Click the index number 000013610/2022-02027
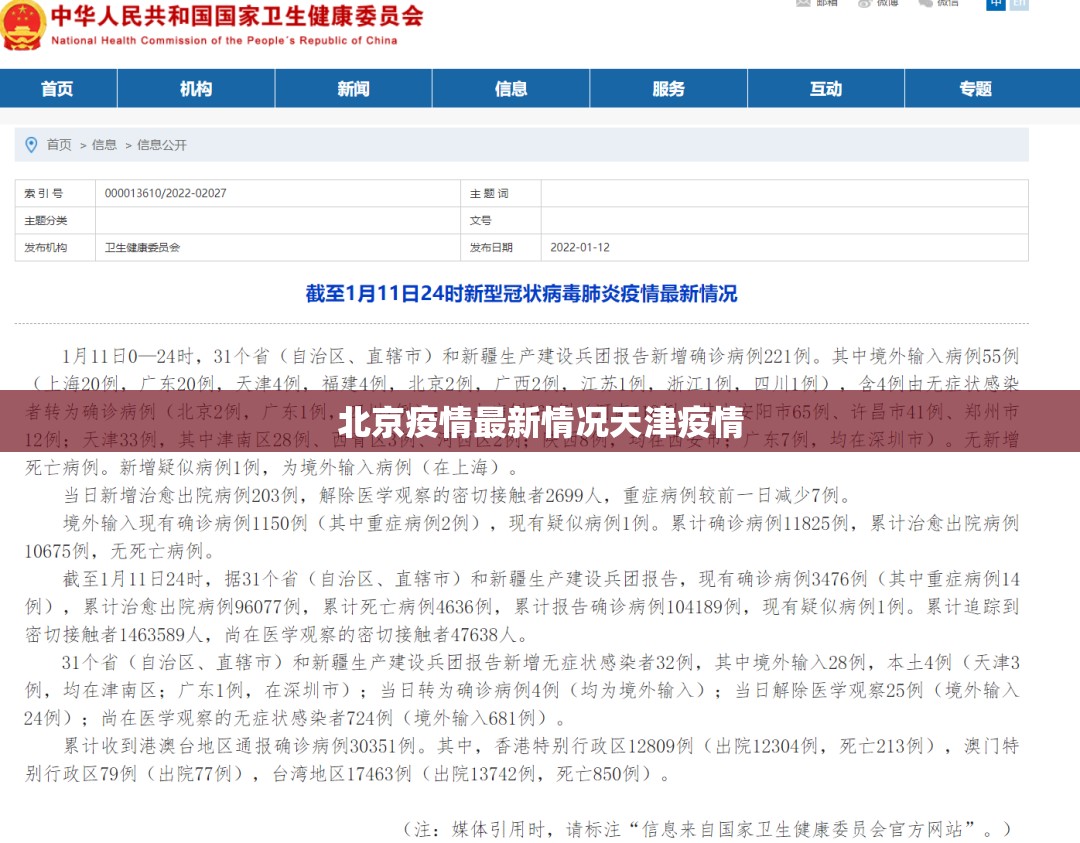1080x843 pixels. (165, 193)
